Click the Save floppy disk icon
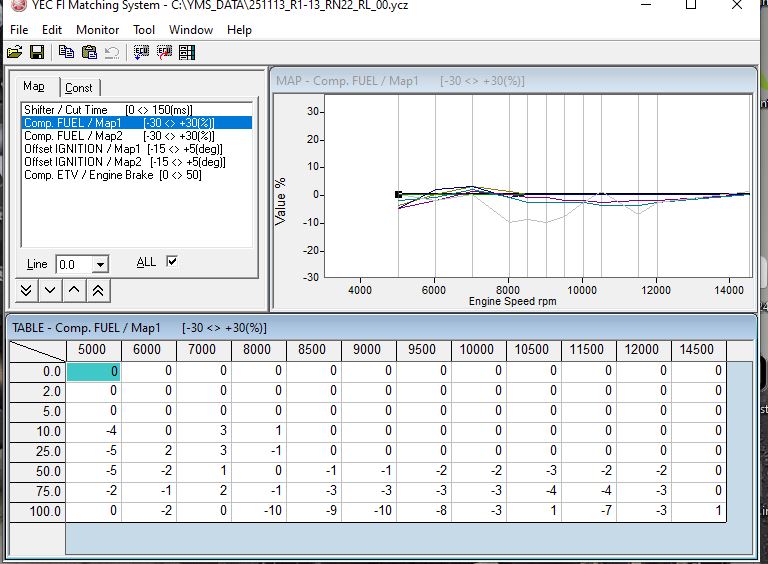 tap(37, 52)
